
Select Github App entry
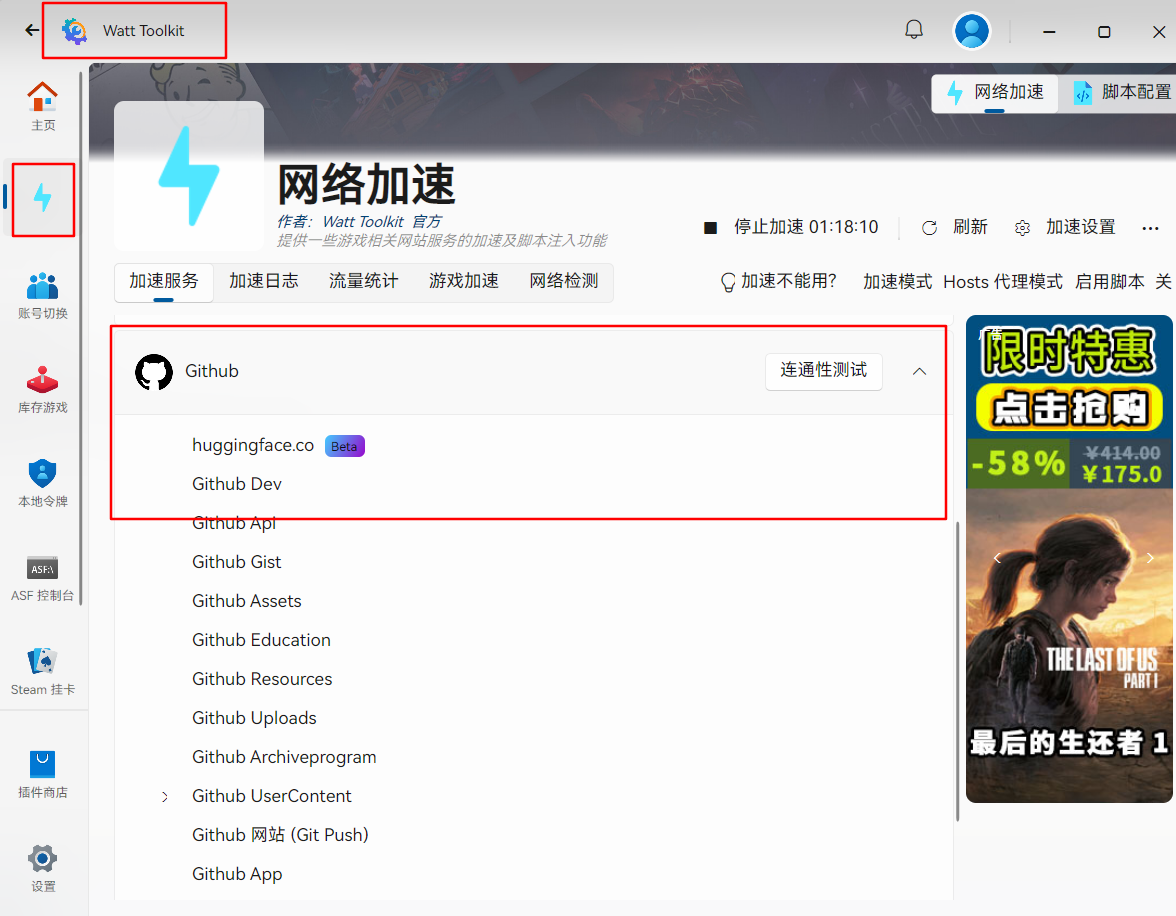(237, 875)
